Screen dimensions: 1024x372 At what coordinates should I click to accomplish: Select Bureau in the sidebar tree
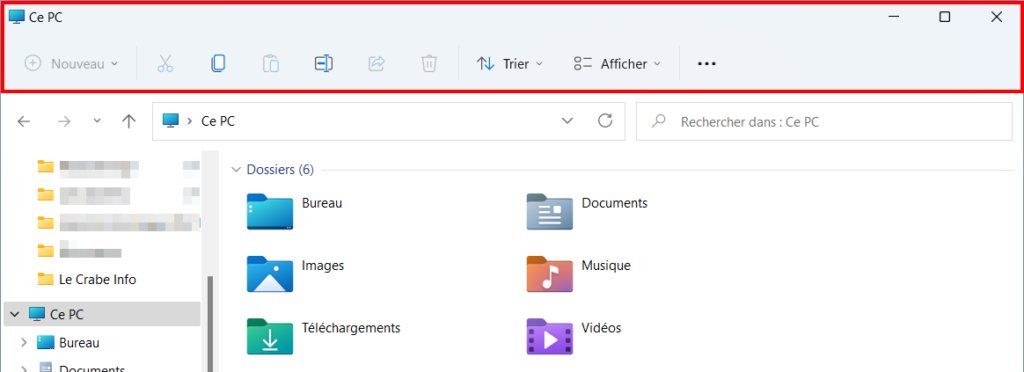(x=79, y=343)
